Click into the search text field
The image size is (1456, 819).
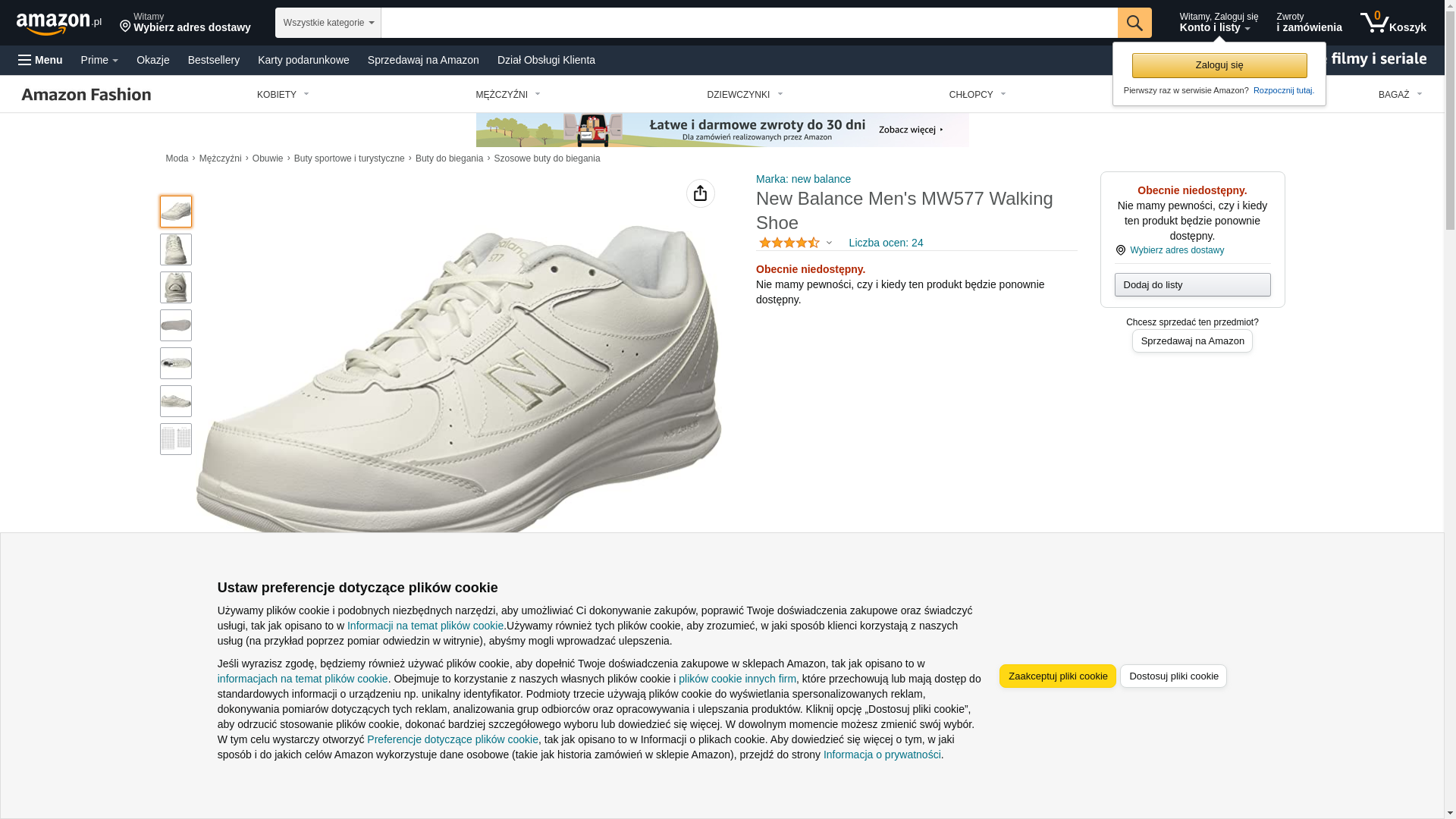pyautogui.click(x=749, y=23)
